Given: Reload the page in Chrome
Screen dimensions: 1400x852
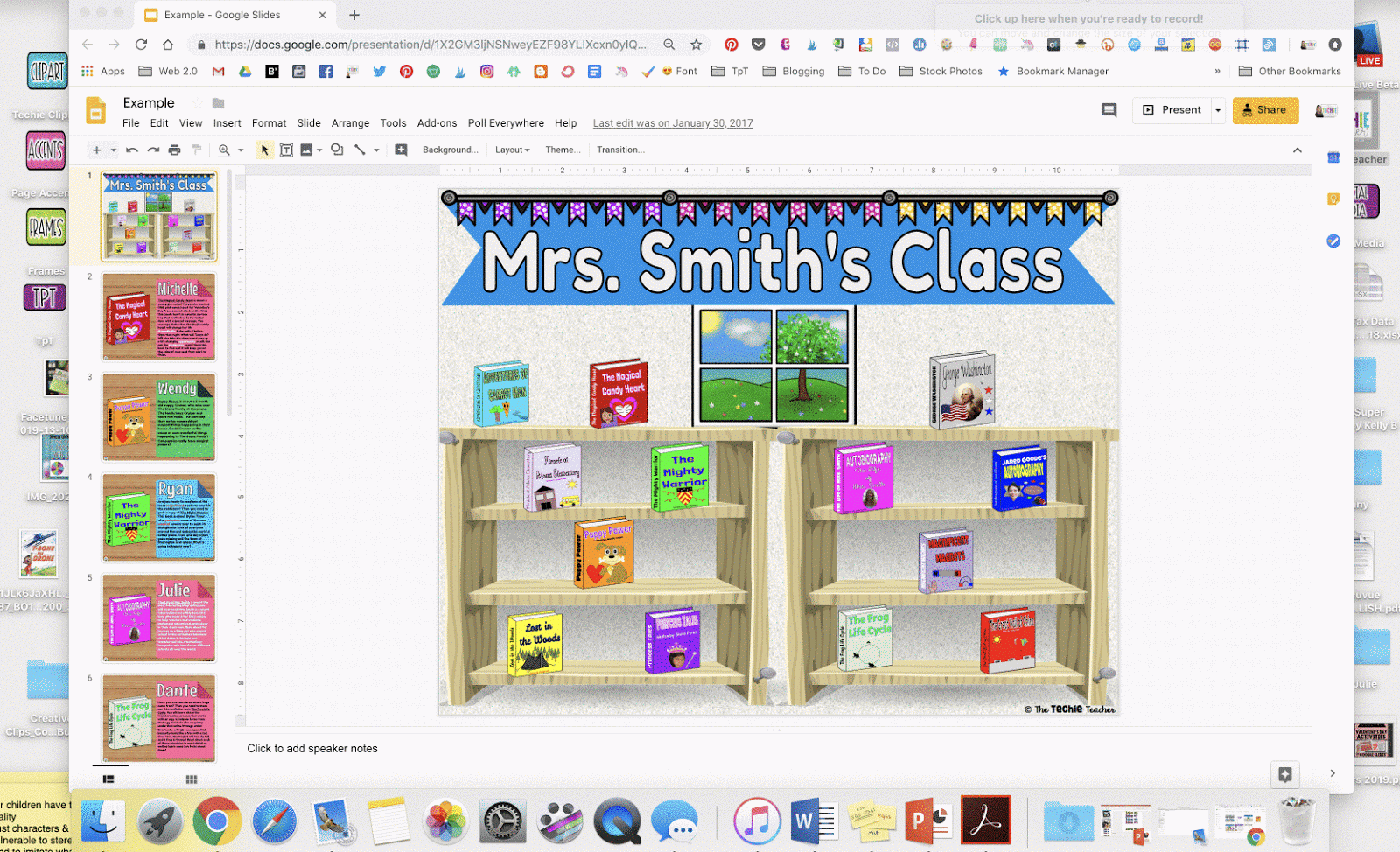Looking at the screenshot, I should click(x=141, y=45).
